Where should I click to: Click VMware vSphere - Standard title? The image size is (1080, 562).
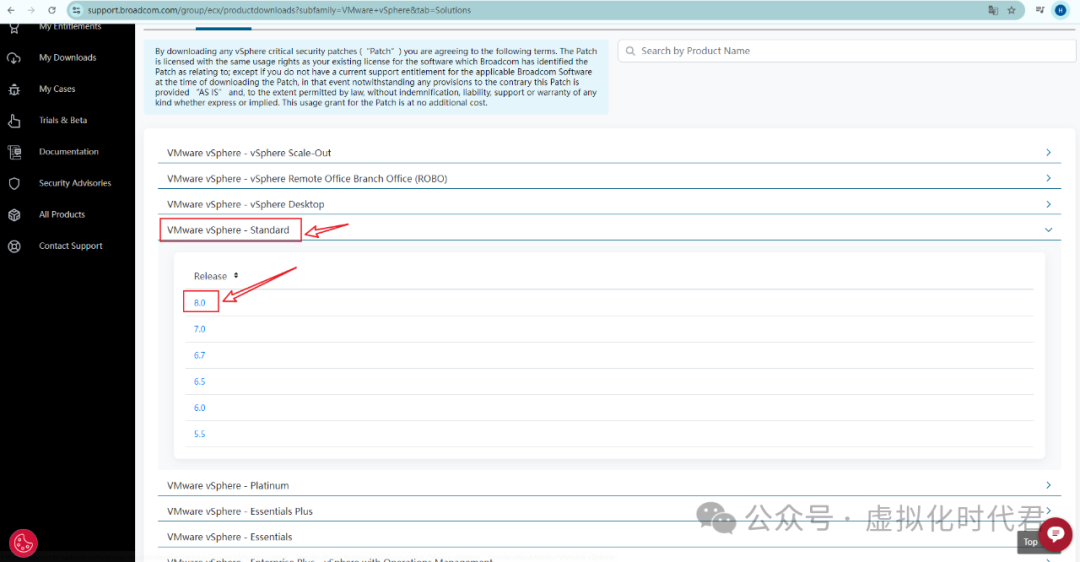228,230
